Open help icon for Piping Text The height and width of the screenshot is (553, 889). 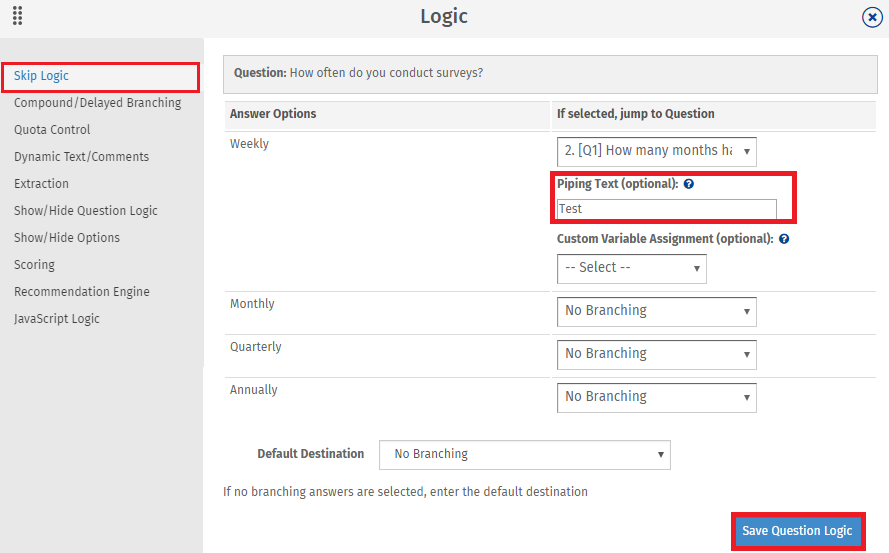pos(689,184)
